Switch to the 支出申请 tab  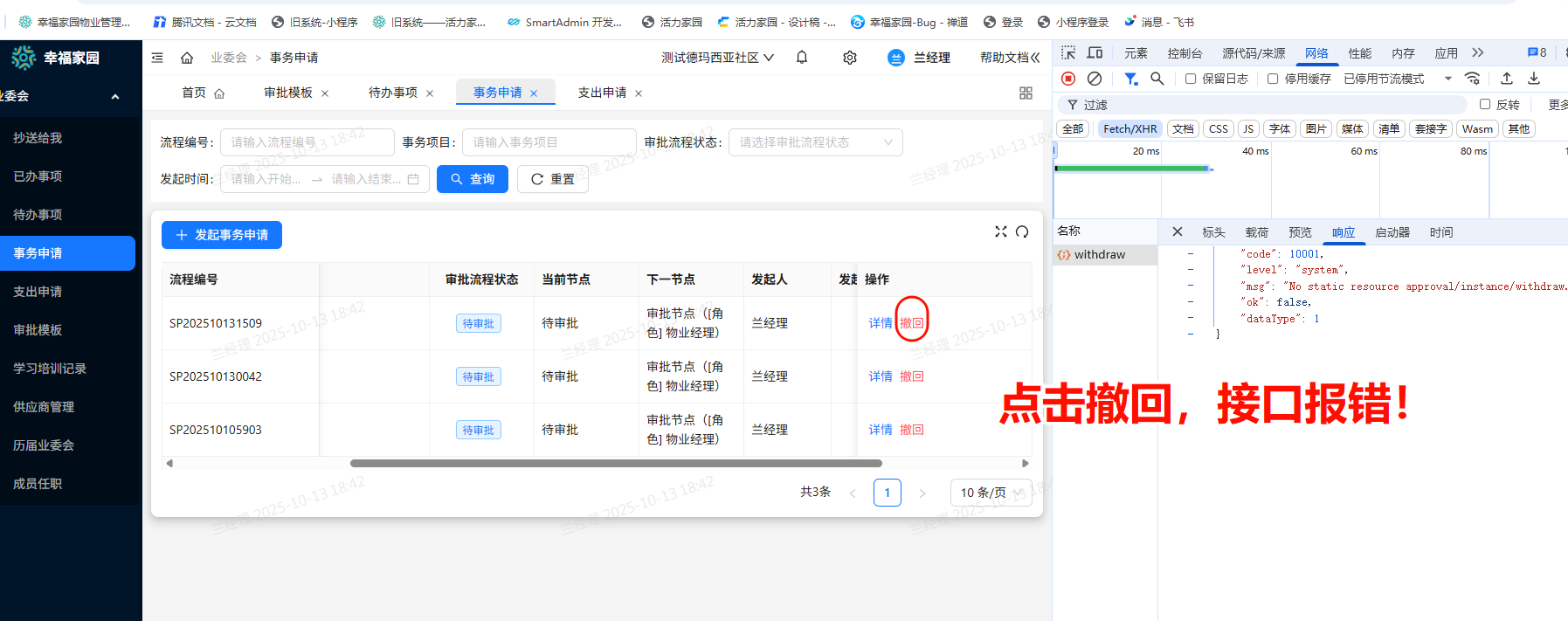(602, 93)
